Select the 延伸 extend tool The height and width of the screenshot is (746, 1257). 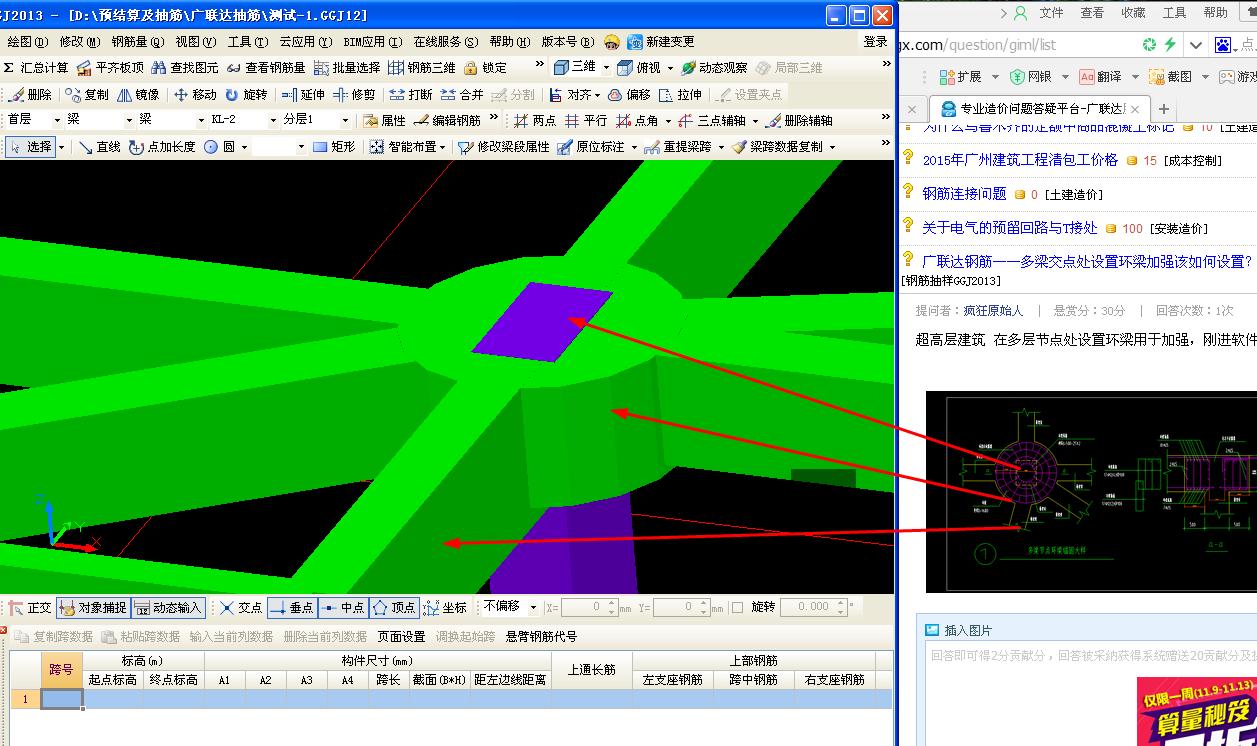tap(303, 95)
